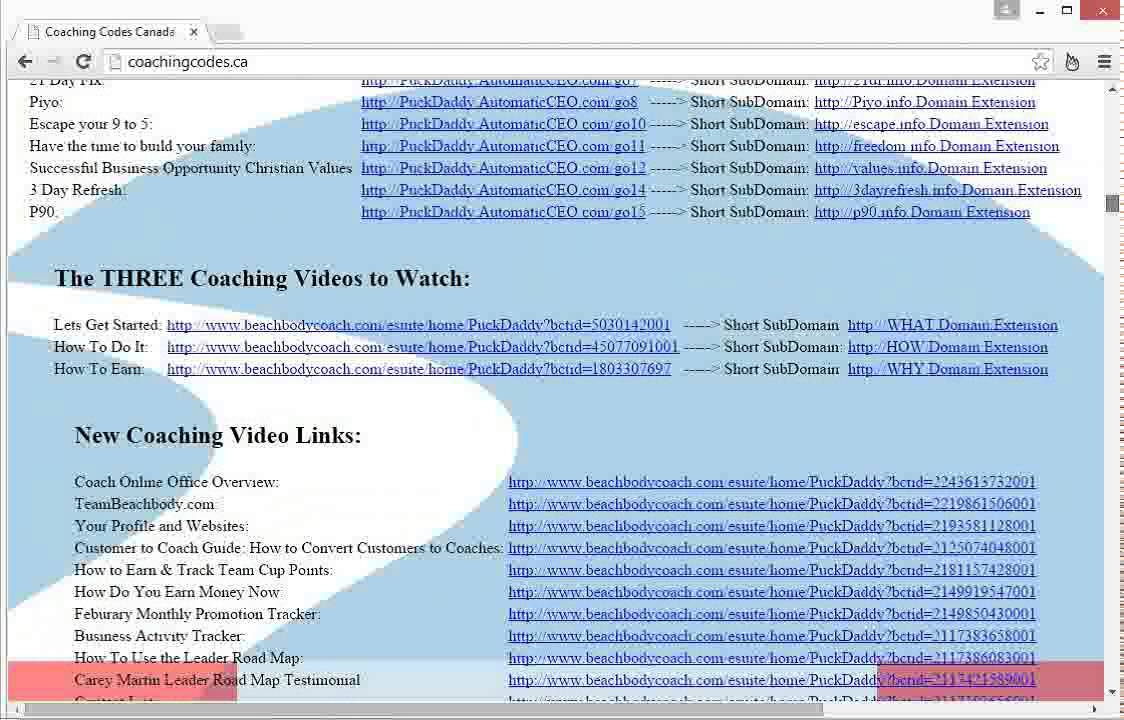Select the Coaching Codes Canada tab
Viewport: 1124px width, 720px height.
[111, 32]
